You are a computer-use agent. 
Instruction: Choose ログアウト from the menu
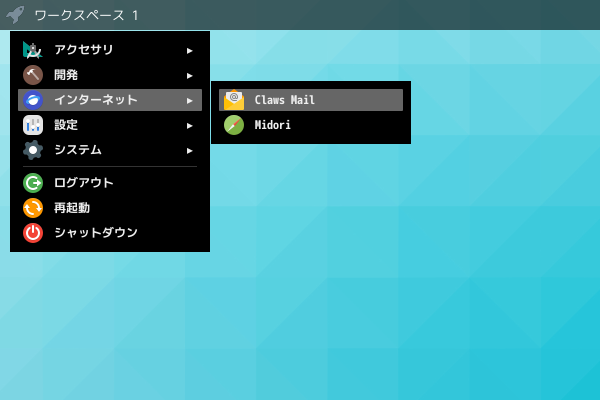click(x=110, y=183)
